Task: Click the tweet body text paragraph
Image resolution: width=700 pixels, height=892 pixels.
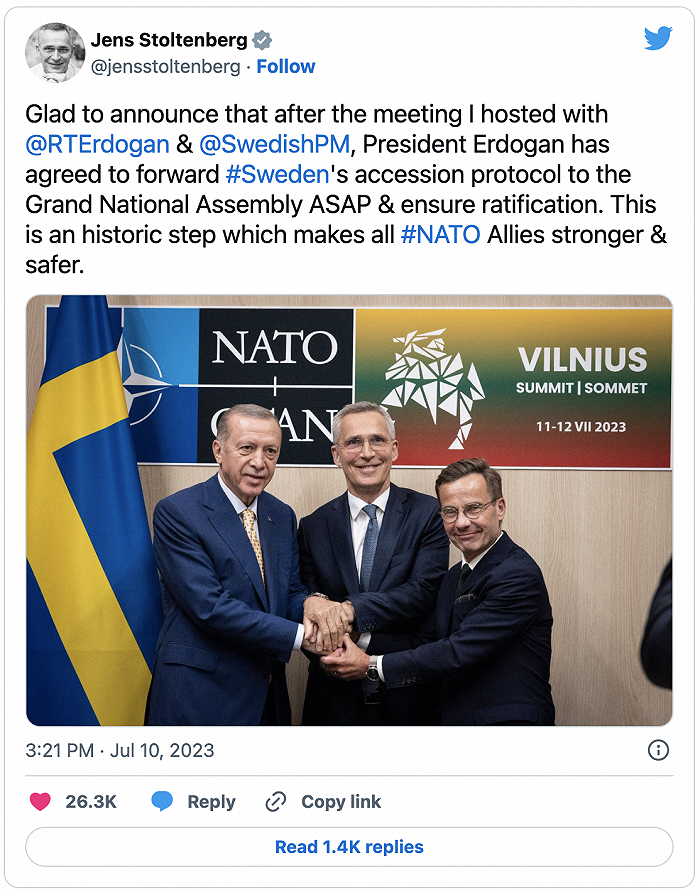Action: click(340, 190)
